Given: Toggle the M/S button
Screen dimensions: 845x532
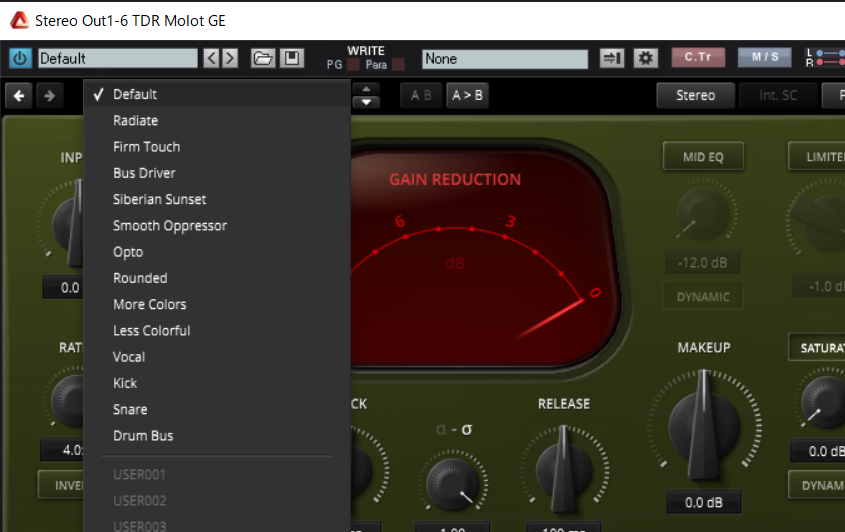Looking at the screenshot, I should click(x=765, y=57).
